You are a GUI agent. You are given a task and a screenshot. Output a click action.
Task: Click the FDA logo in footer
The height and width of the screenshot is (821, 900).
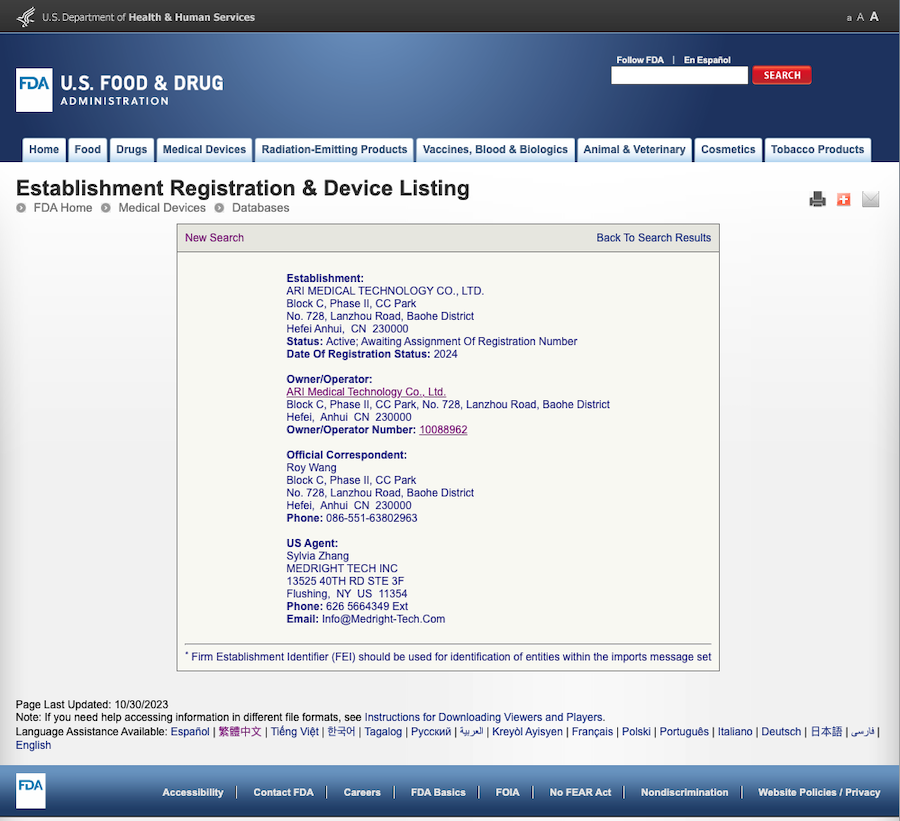pyautogui.click(x=30, y=791)
